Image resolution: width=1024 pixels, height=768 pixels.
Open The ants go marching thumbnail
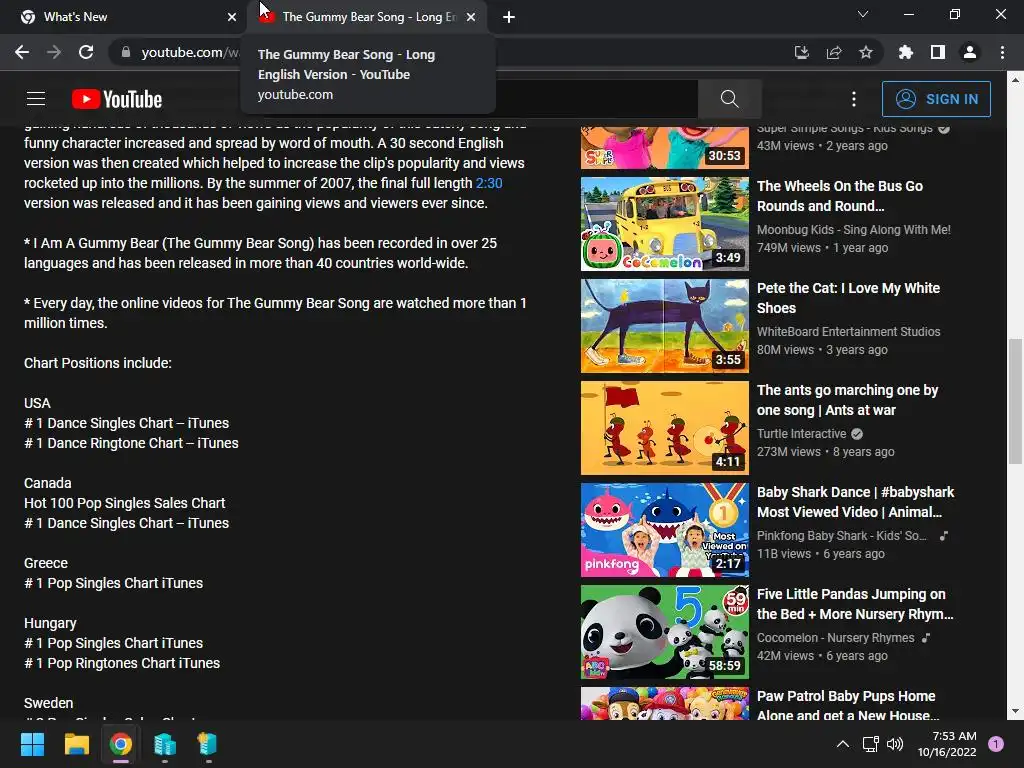[x=665, y=428]
